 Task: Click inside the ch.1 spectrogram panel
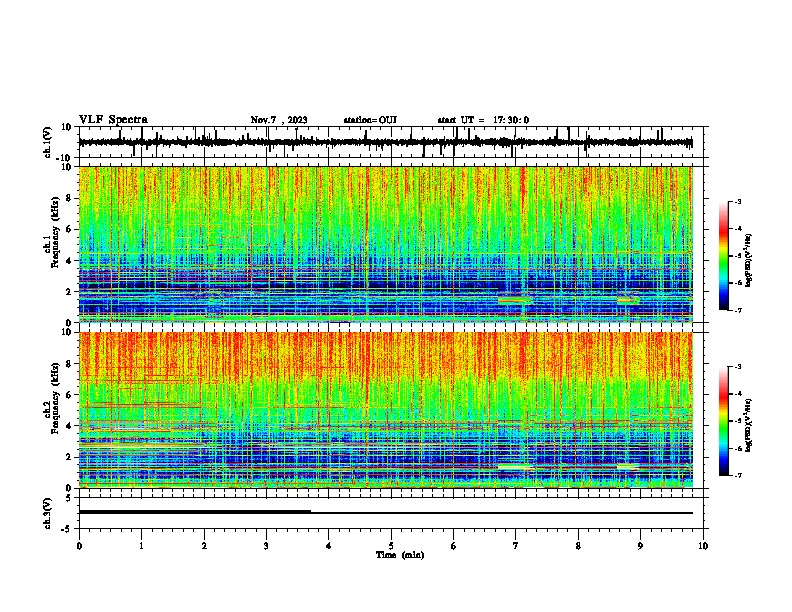click(x=386, y=244)
